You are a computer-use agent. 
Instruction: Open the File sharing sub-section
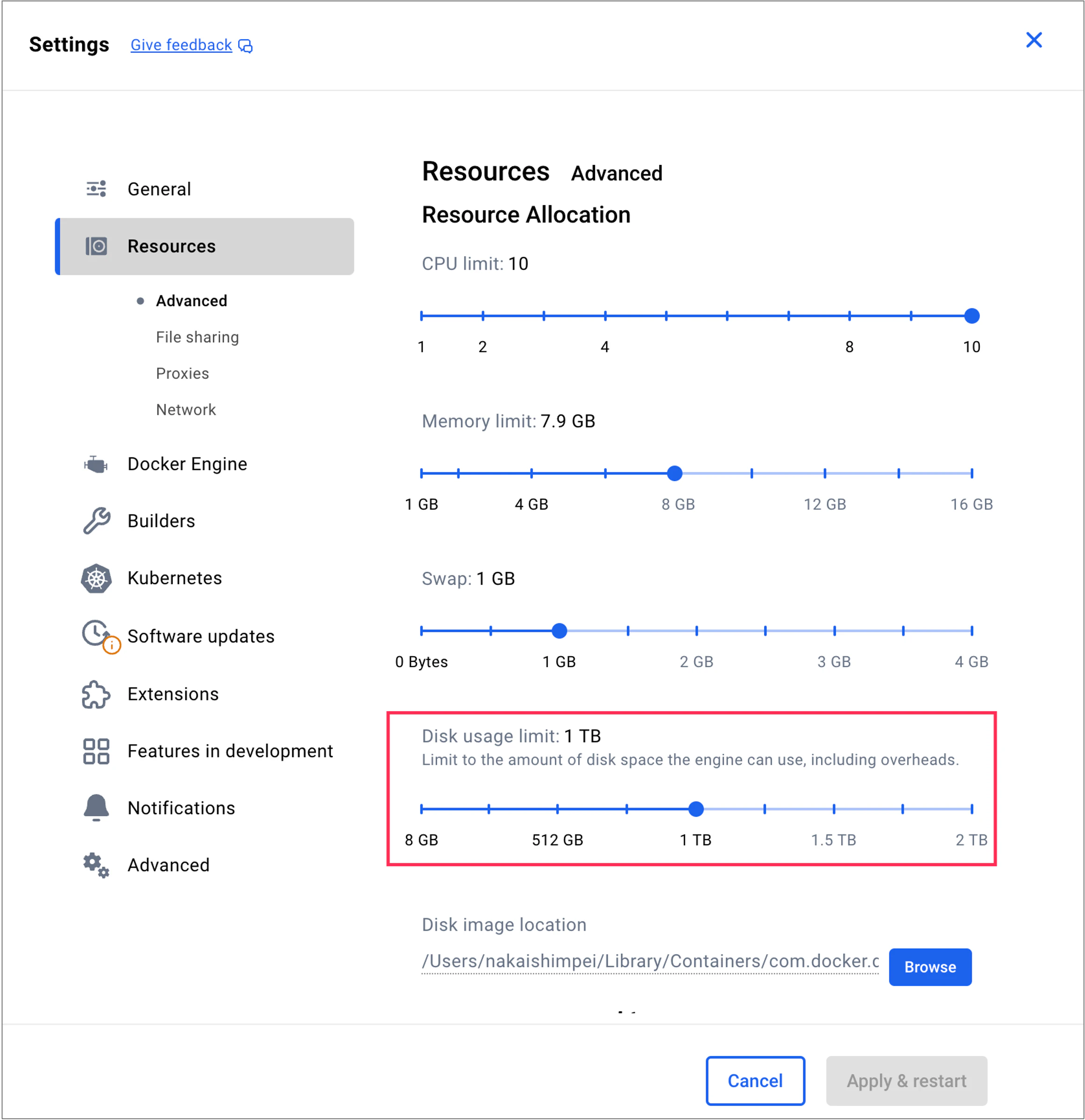197,337
